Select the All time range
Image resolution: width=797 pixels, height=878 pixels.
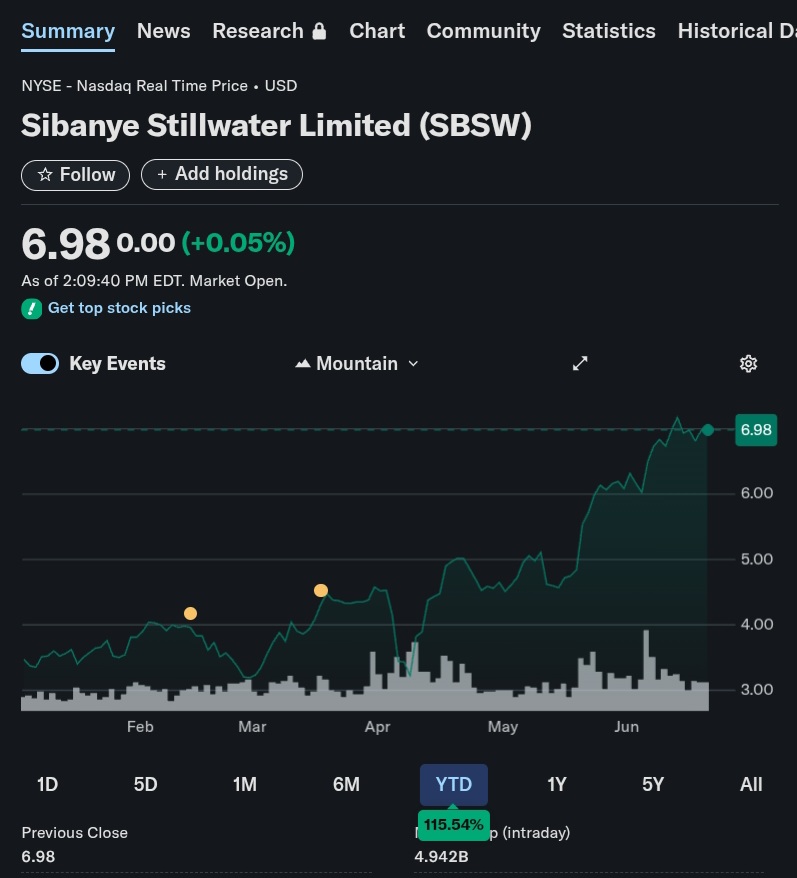pos(751,784)
